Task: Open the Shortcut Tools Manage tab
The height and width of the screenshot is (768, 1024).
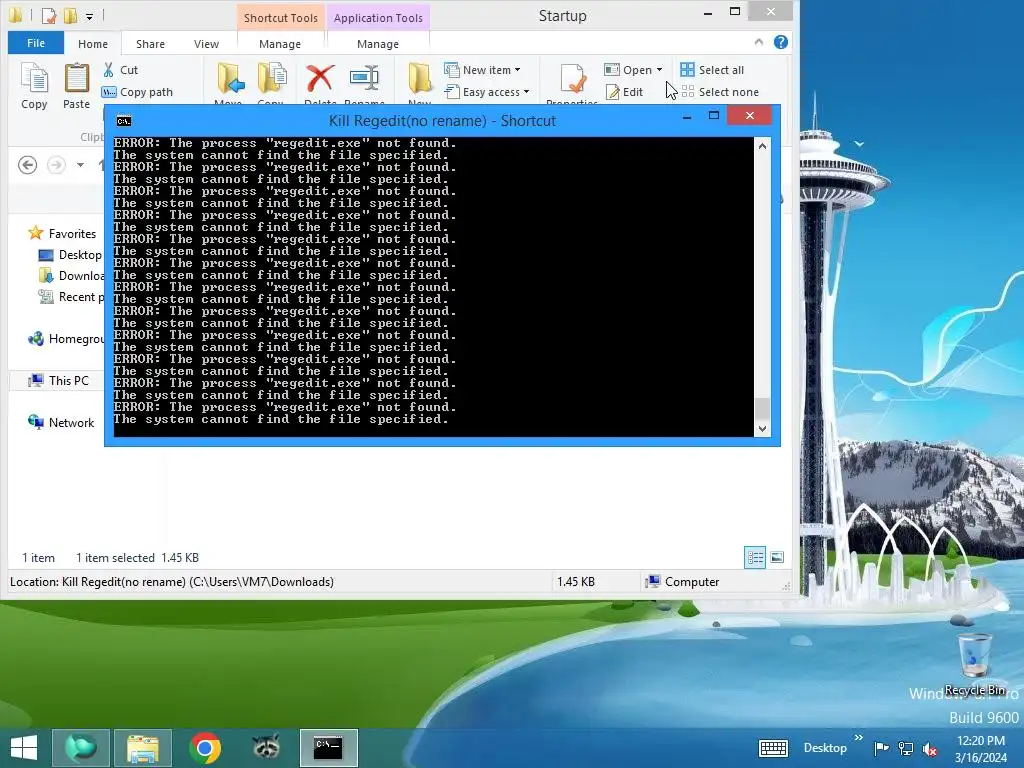Action: pos(280,44)
